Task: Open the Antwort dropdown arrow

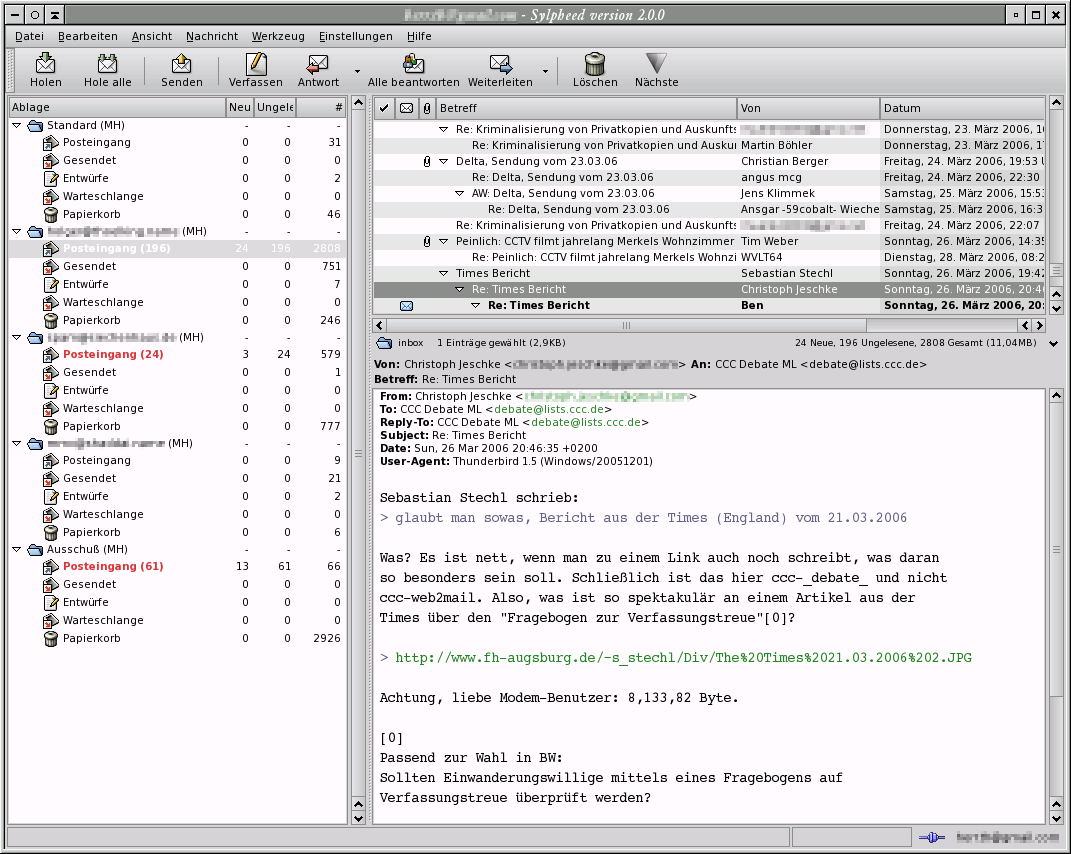Action: [x=357, y=71]
